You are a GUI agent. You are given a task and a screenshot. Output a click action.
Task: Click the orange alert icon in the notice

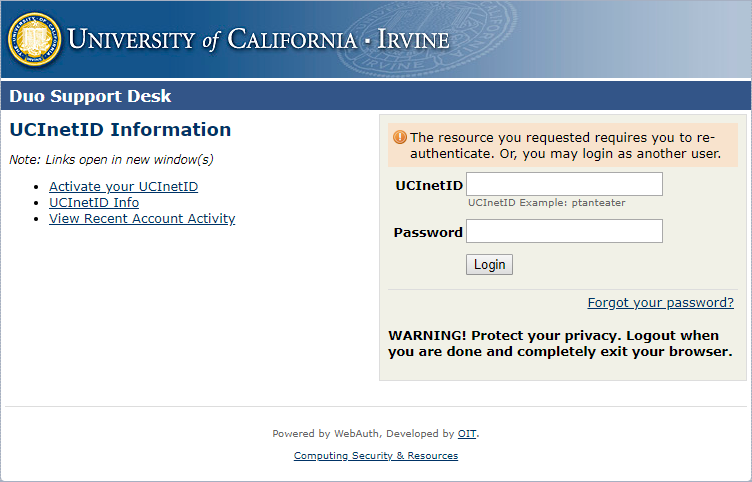[399, 137]
